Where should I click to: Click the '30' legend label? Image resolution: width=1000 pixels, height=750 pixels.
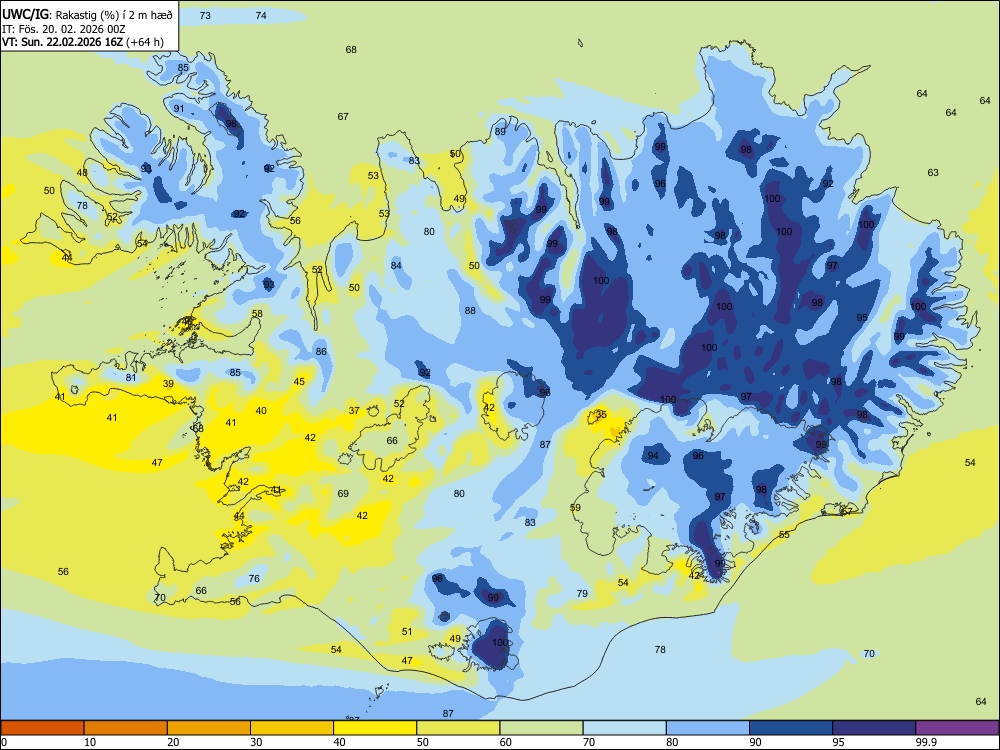[256, 742]
